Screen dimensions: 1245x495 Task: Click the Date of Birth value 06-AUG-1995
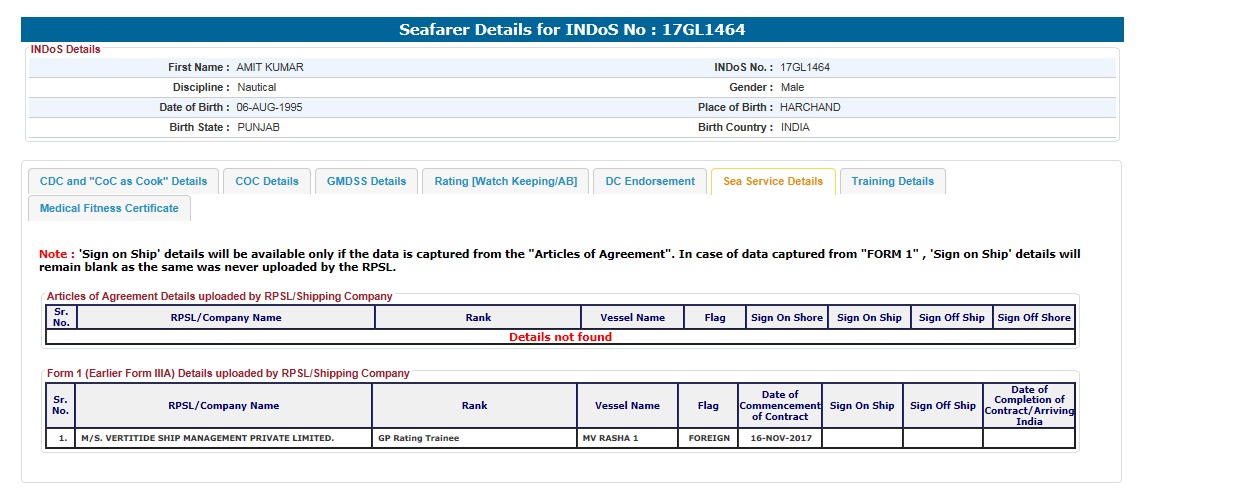270,107
